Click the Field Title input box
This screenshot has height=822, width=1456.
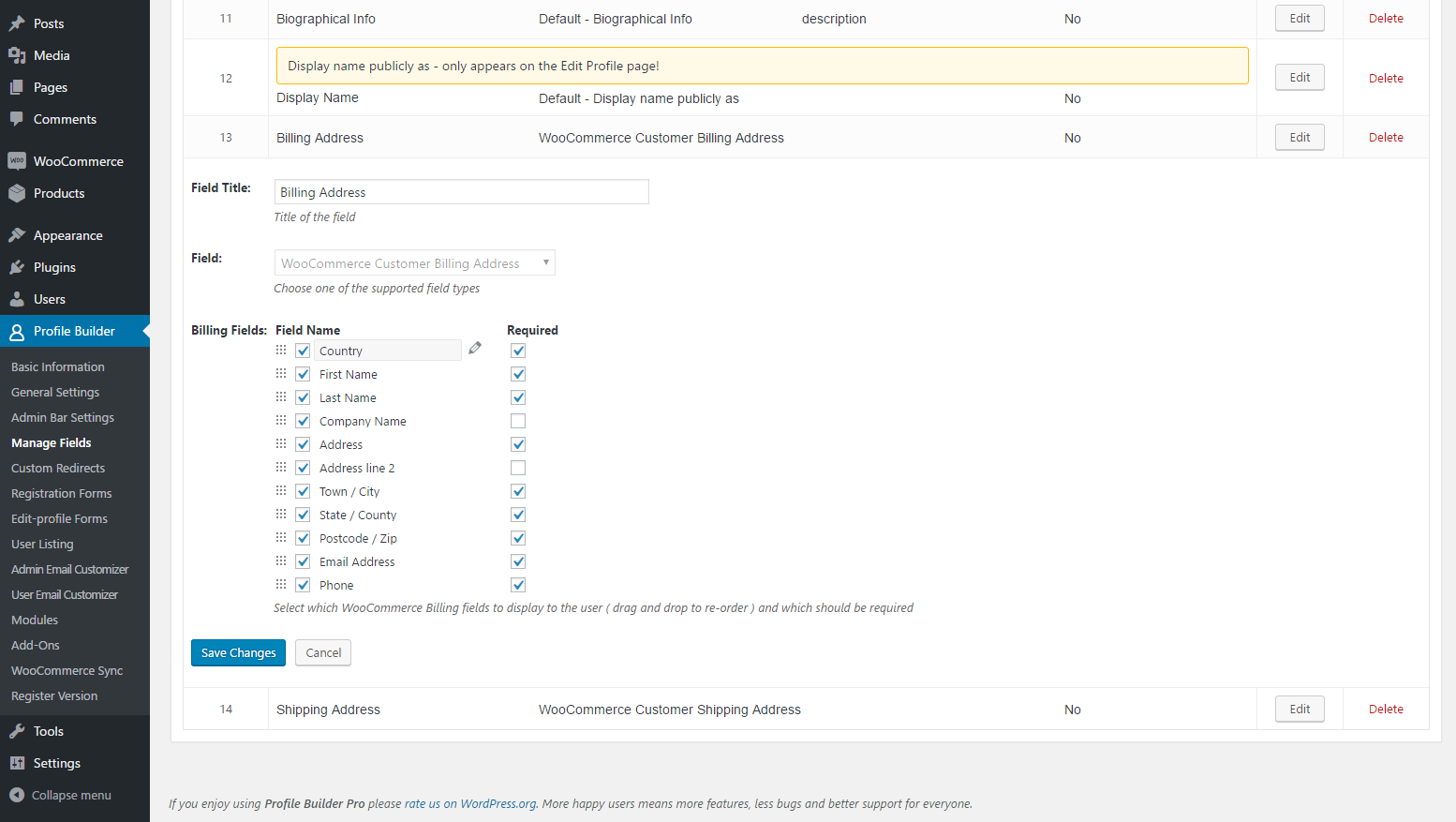tap(461, 191)
